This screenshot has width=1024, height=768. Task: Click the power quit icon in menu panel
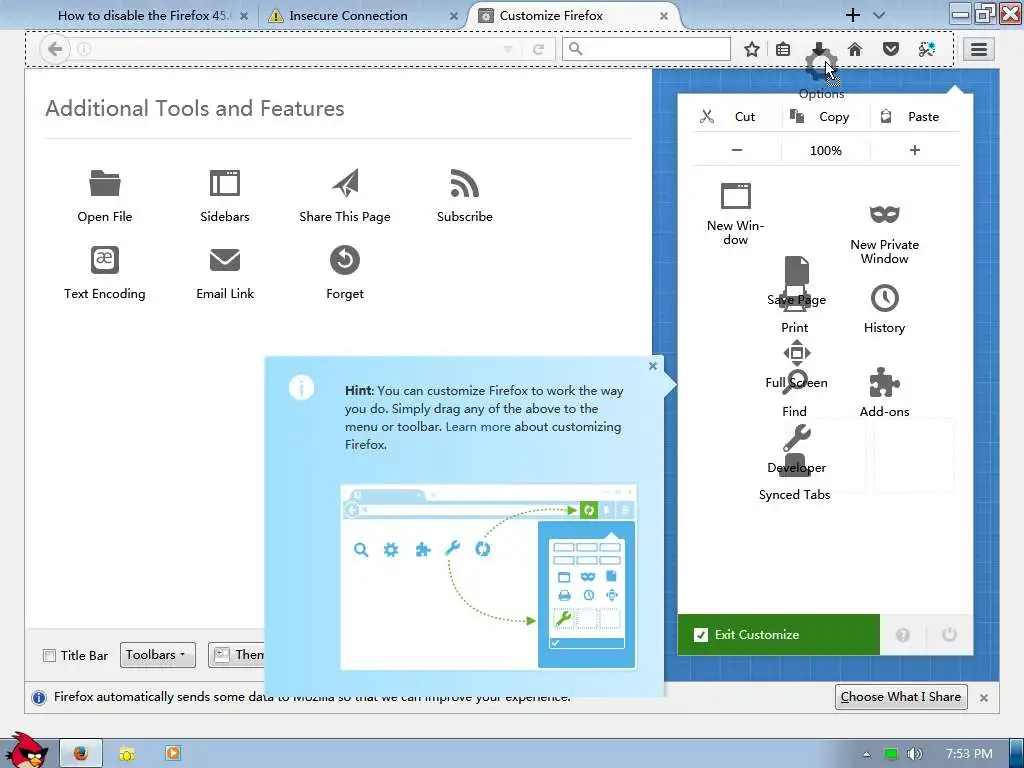tap(949, 634)
